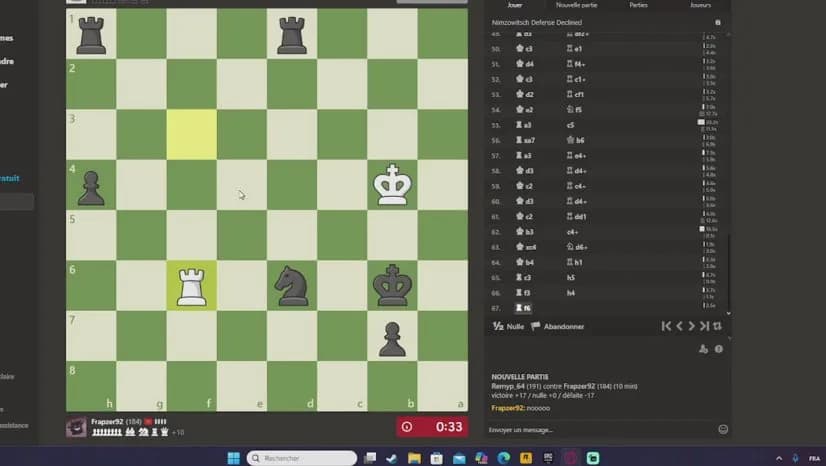Advance to the next move
Image resolution: width=826 pixels, height=466 pixels.
692,326
